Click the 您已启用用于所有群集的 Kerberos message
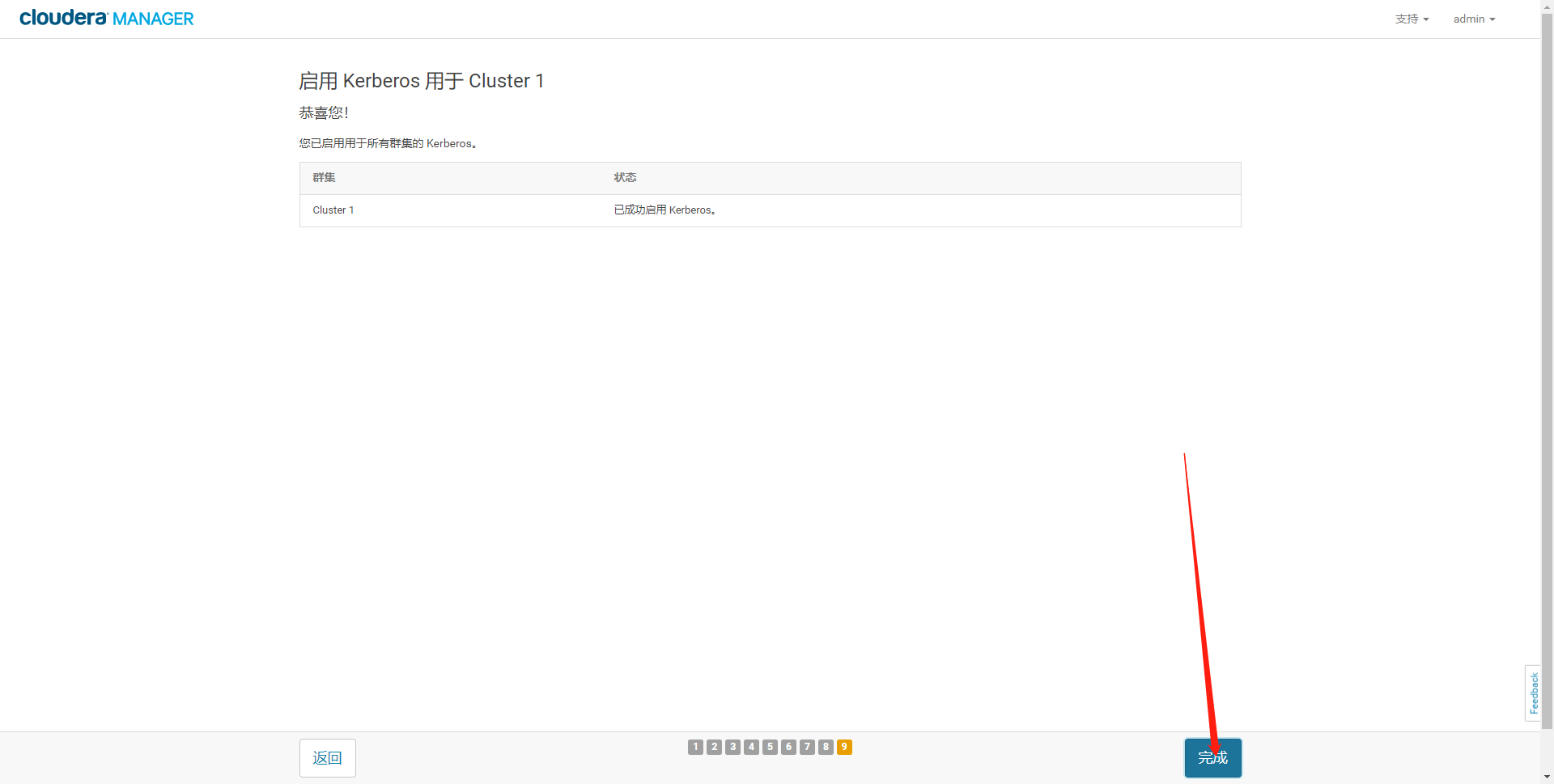 pyautogui.click(x=388, y=143)
